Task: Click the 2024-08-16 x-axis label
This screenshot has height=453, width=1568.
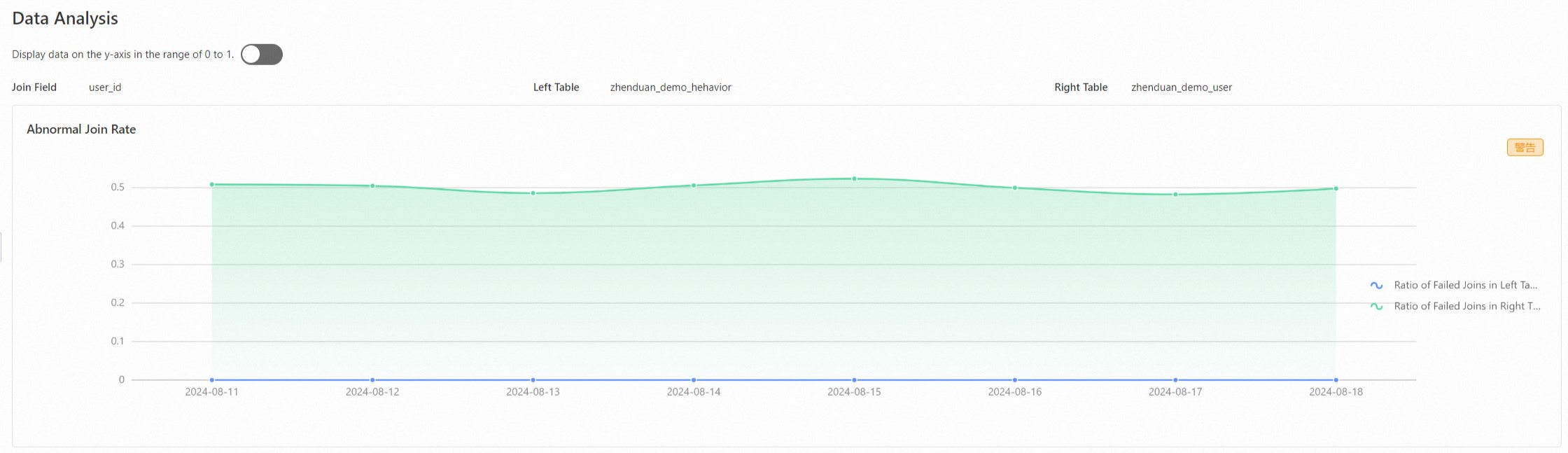Action: [1015, 392]
